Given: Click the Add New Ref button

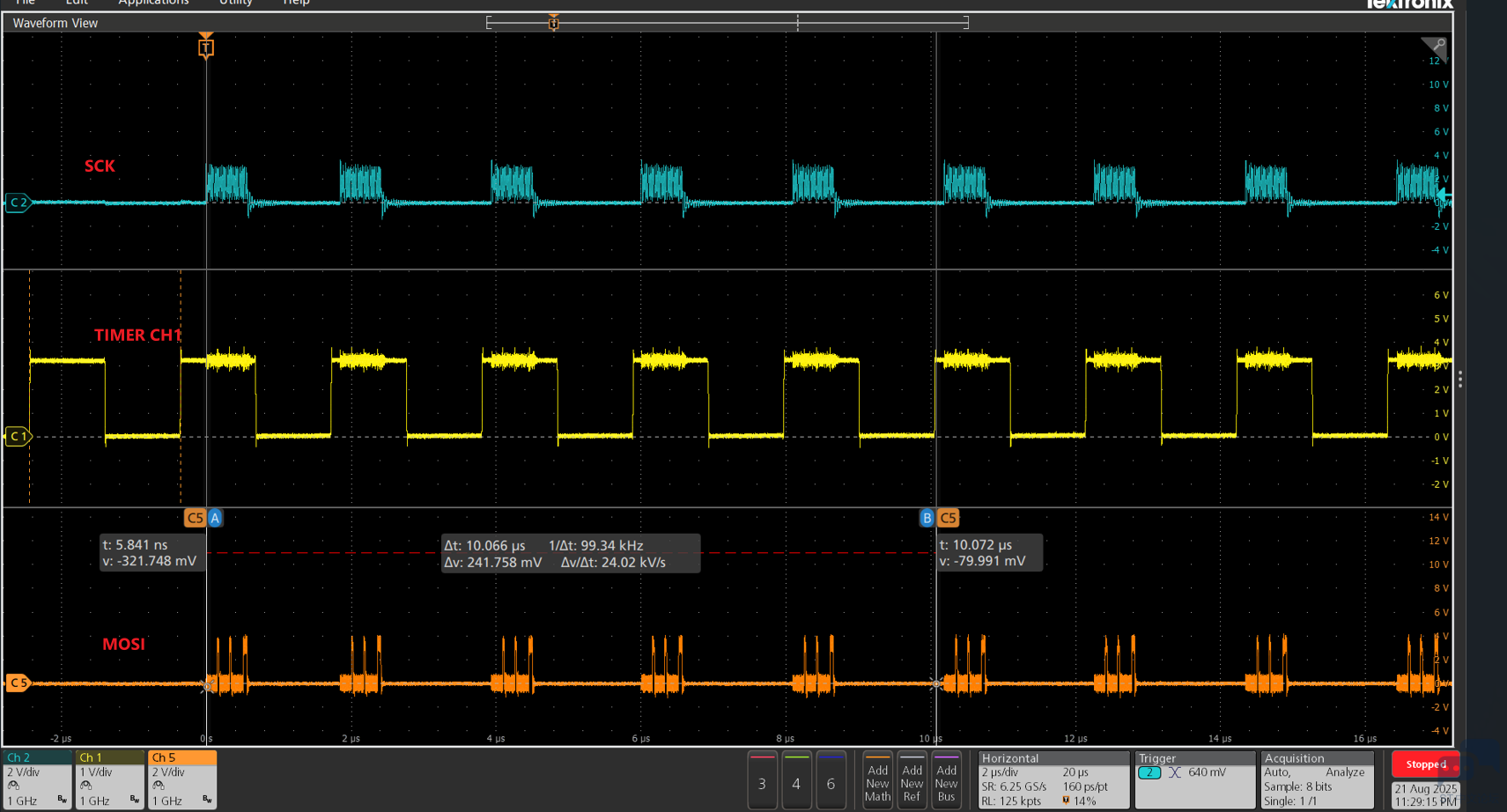Looking at the screenshot, I should pyautogui.click(x=912, y=780).
